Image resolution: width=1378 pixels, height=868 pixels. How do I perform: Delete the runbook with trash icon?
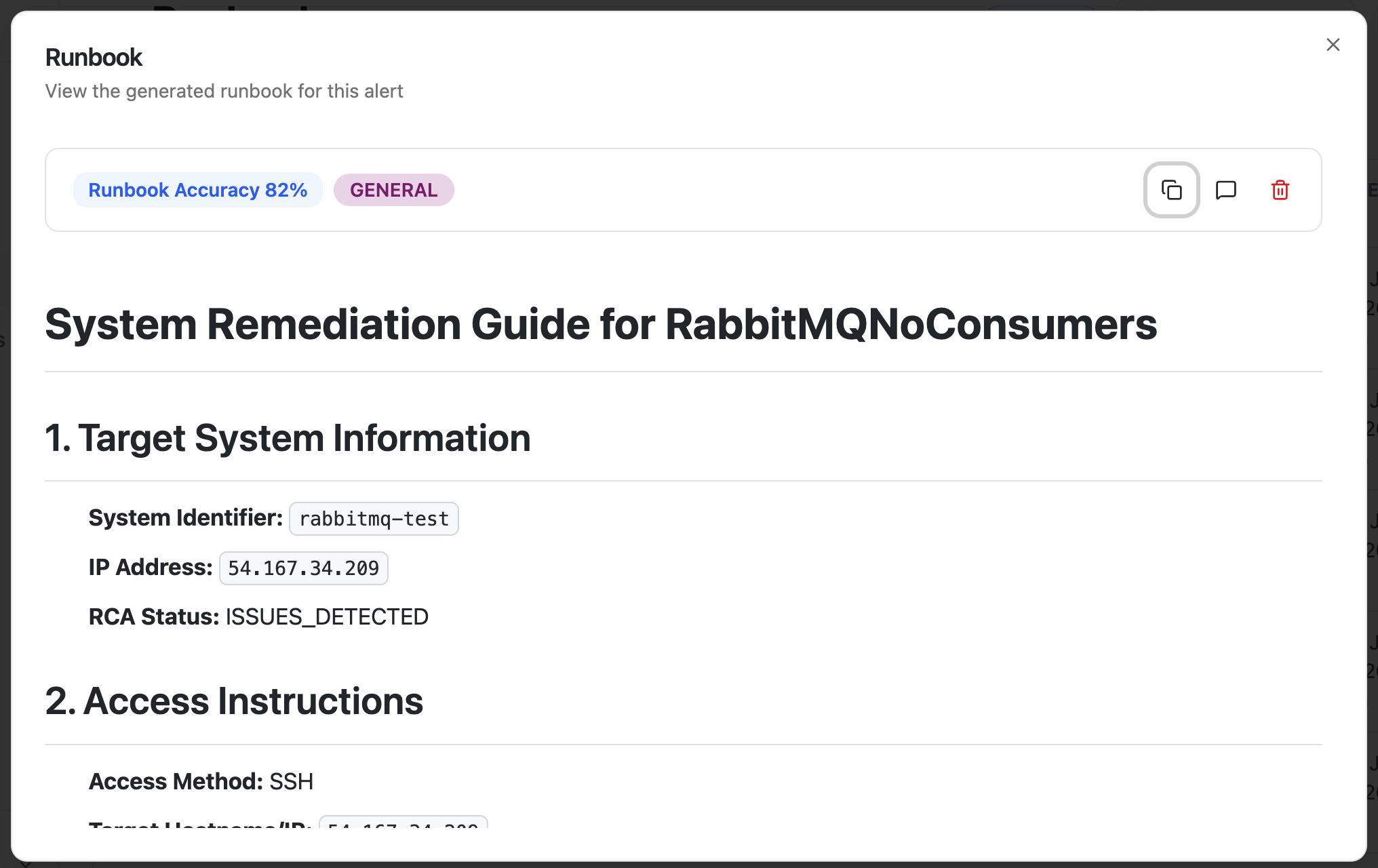pos(1280,190)
